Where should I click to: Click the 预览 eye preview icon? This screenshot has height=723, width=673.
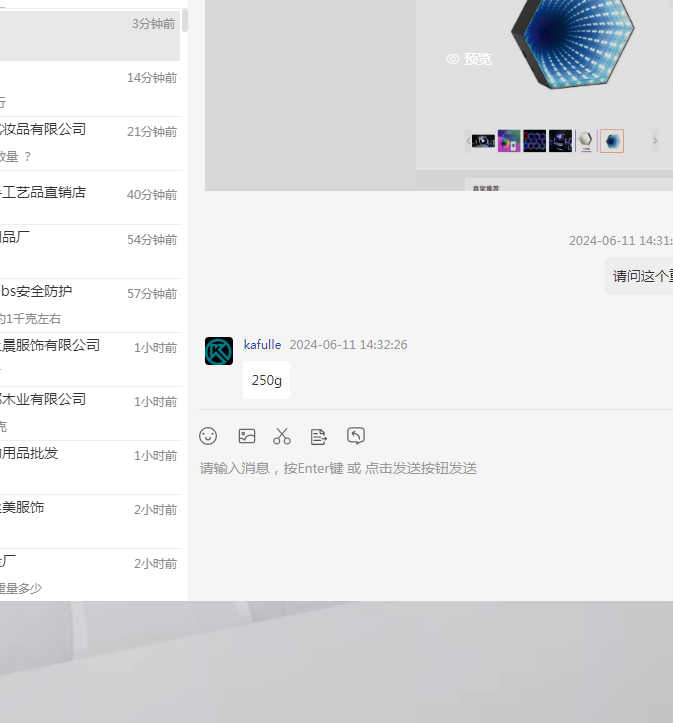click(453, 59)
